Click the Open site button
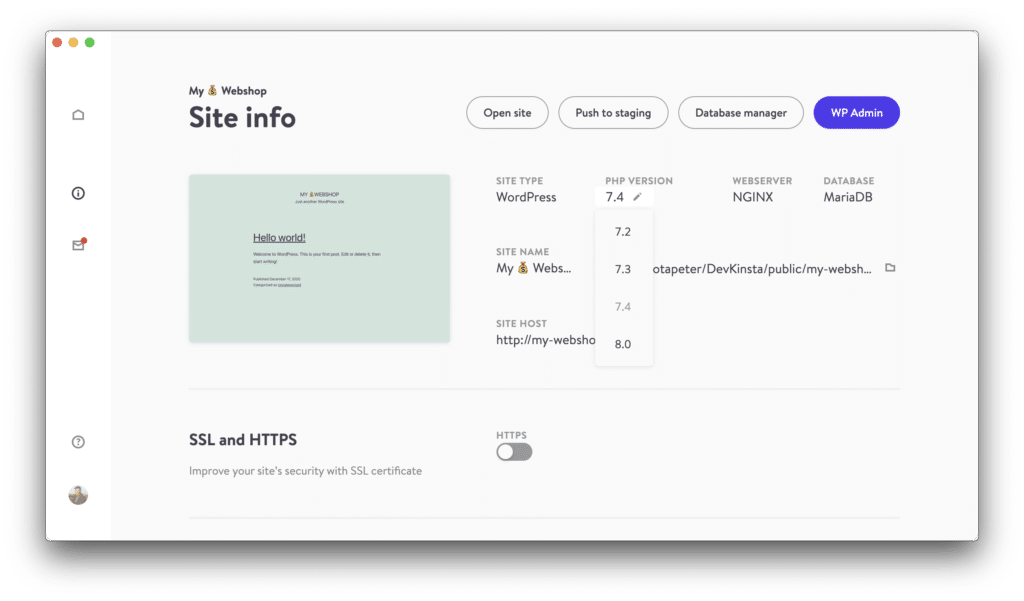 point(507,112)
